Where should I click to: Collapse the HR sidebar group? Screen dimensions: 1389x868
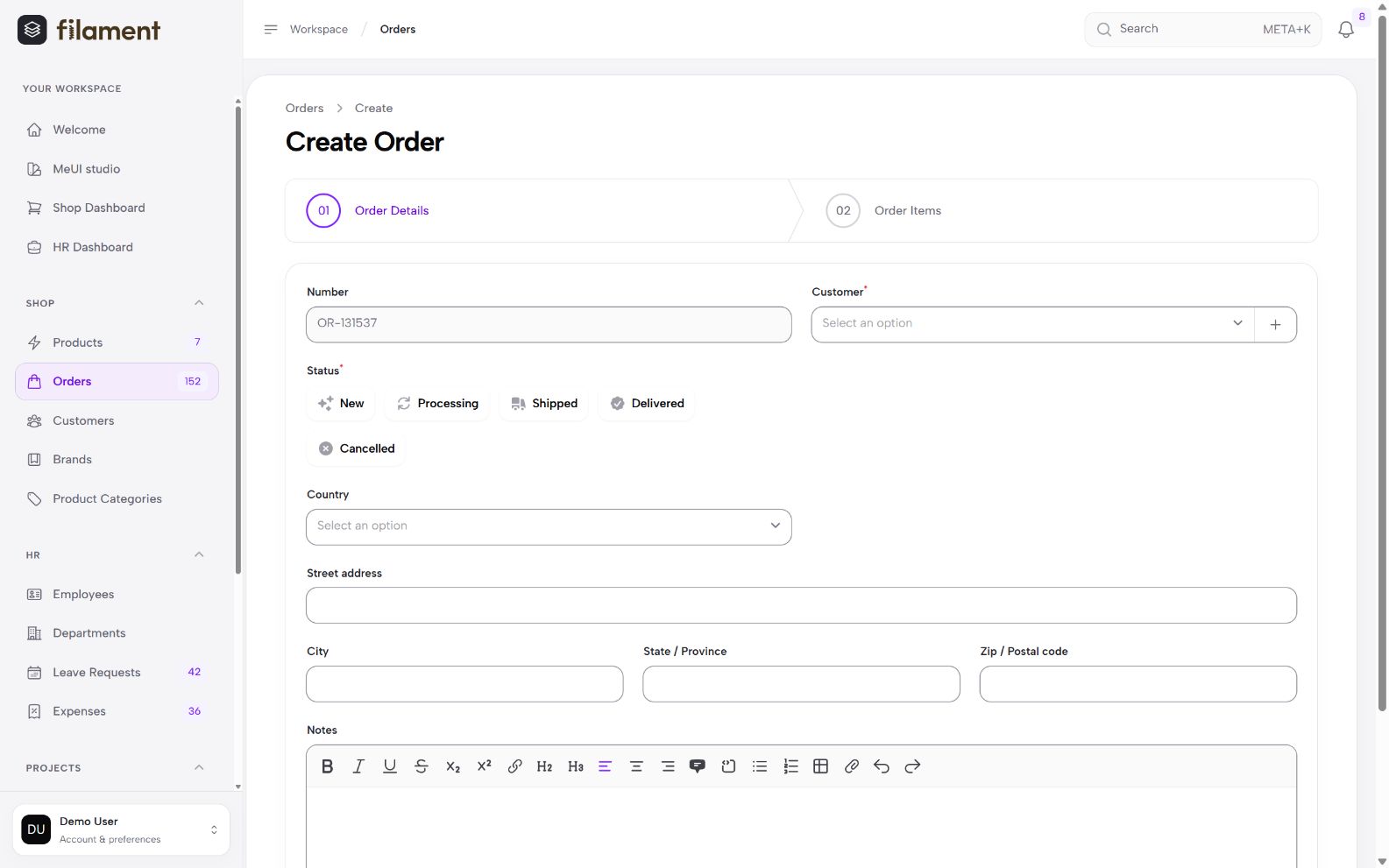pos(199,555)
